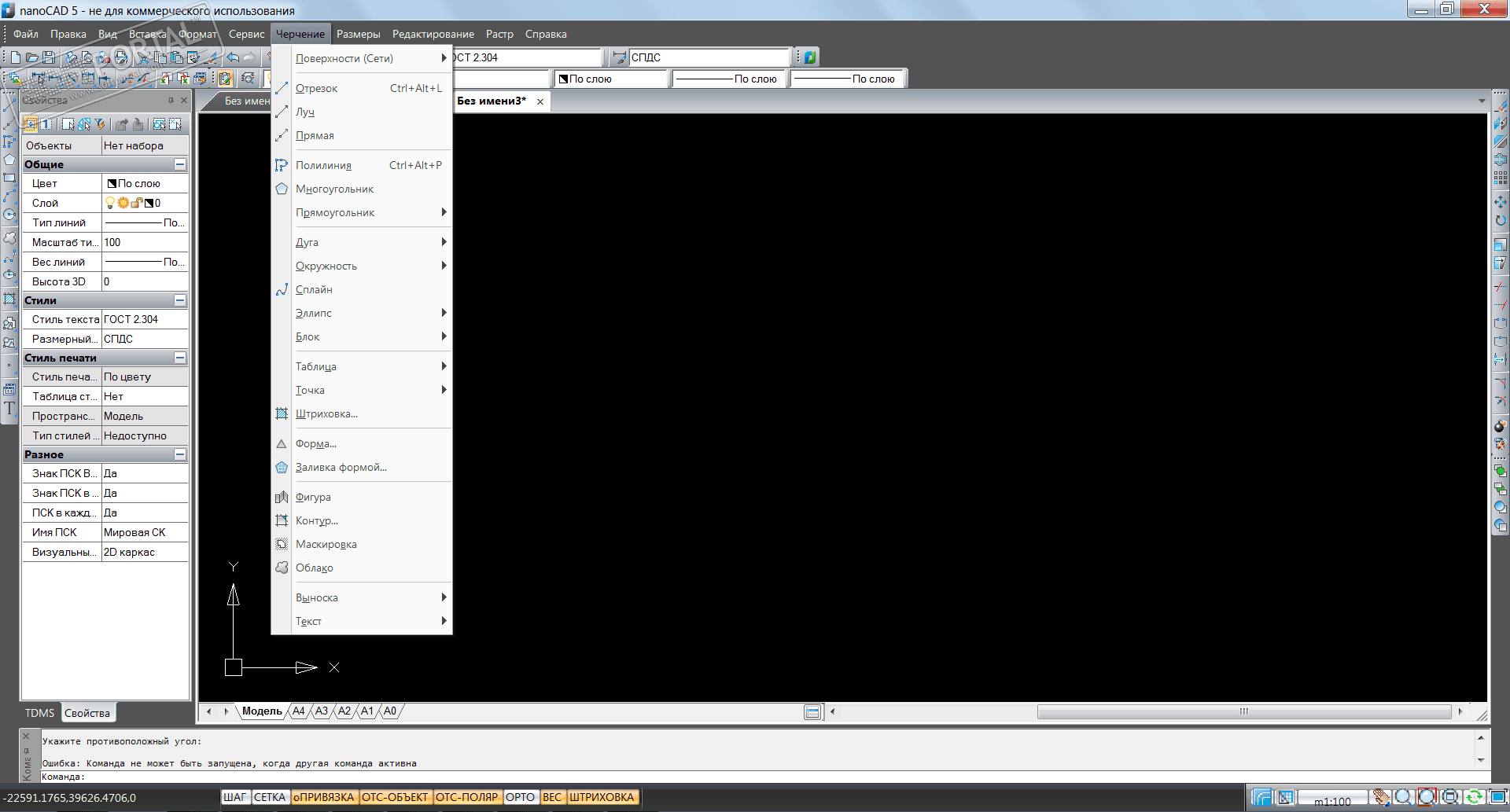
Task: Click the fullscreen icon in the status bar
Action: (x=1497, y=797)
